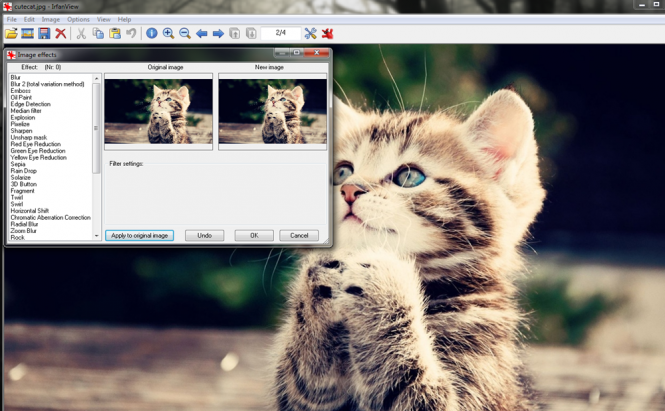
Task: Open the Slideshow toolbar icon
Action: pos(28,33)
